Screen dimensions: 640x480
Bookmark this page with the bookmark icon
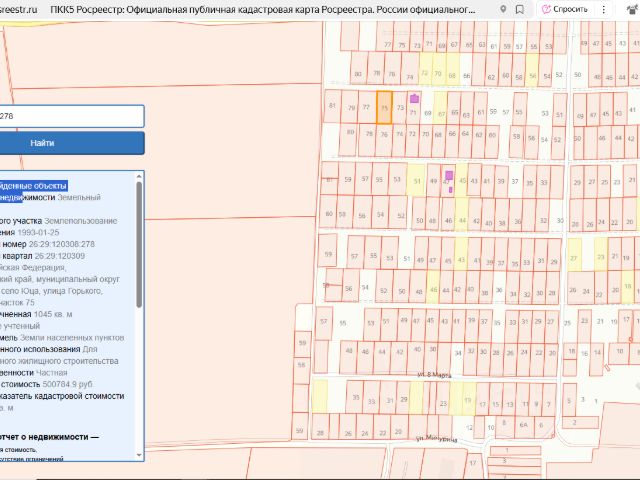pos(520,9)
